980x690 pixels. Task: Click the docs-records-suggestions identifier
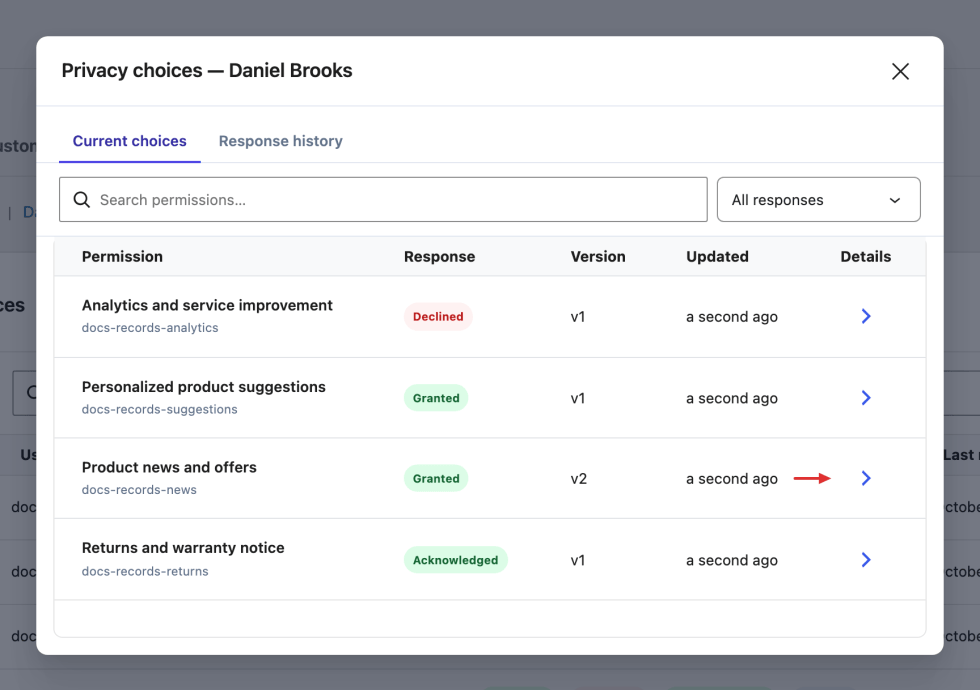[159, 409]
